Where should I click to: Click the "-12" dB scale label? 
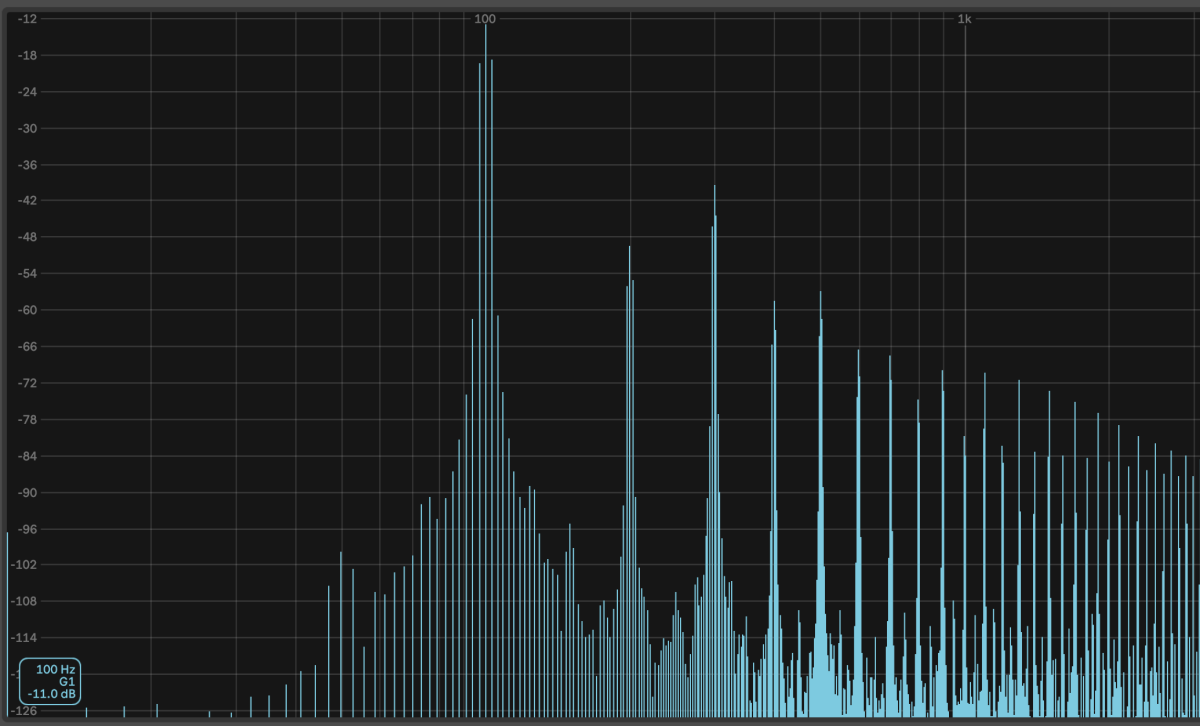coord(28,19)
